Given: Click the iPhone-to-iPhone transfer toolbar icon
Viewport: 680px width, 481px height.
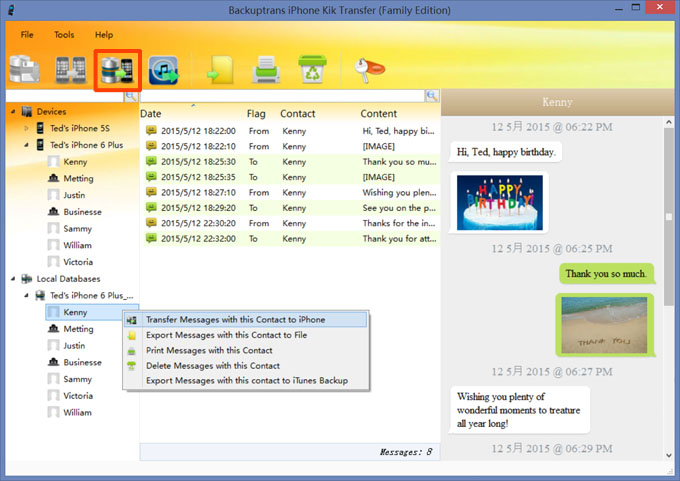Looking at the screenshot, I should tap(71, 70).
